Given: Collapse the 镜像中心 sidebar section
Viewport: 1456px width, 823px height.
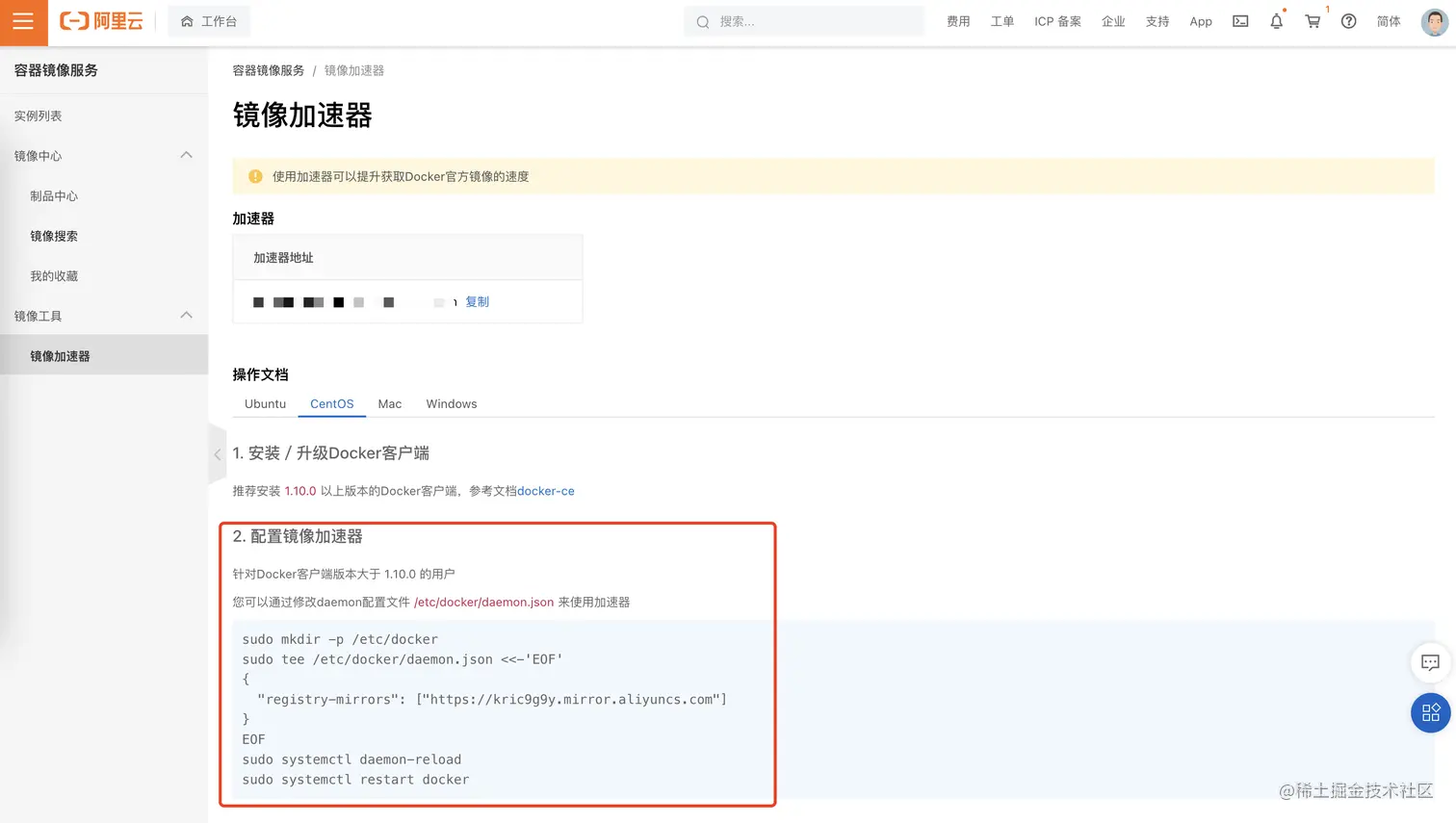Looking at the screenshot, I should [185, 155].
